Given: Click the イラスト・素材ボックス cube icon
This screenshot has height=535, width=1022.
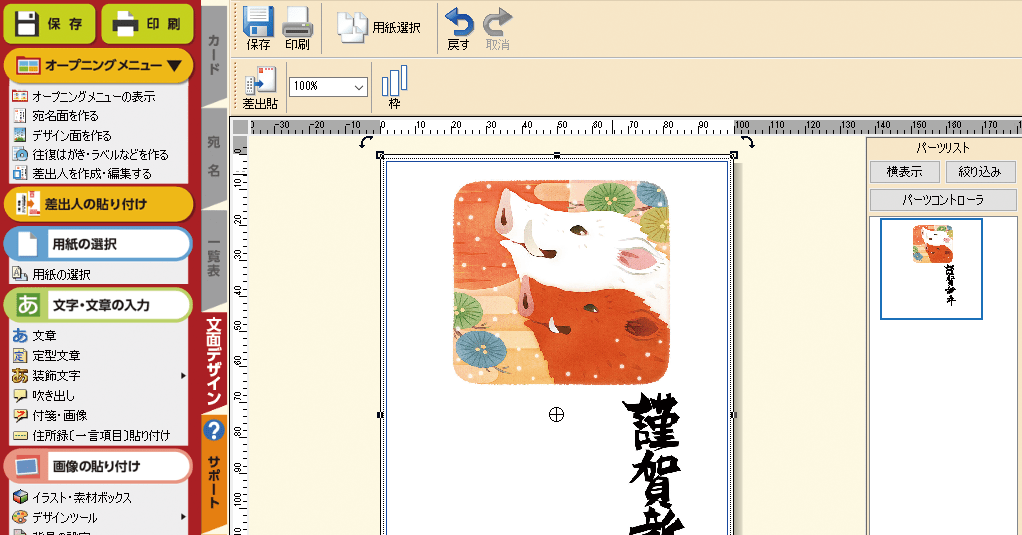Looking at the screenshot, I should [x=20, y=497].
